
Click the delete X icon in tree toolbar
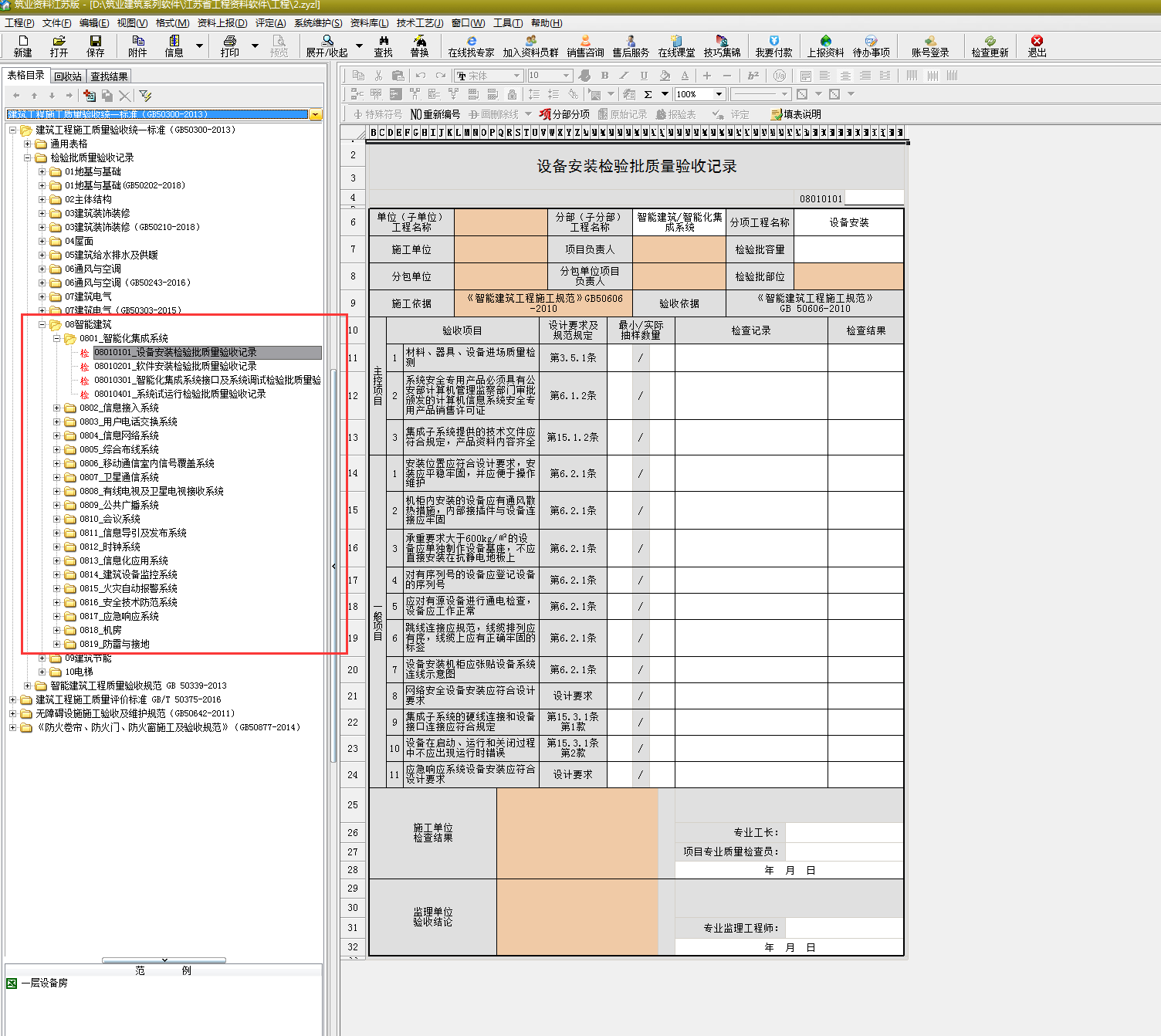[124, 95]
